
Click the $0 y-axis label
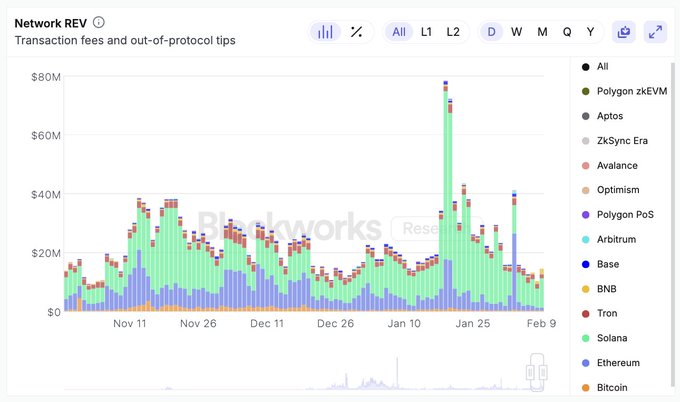pos(54,312)
